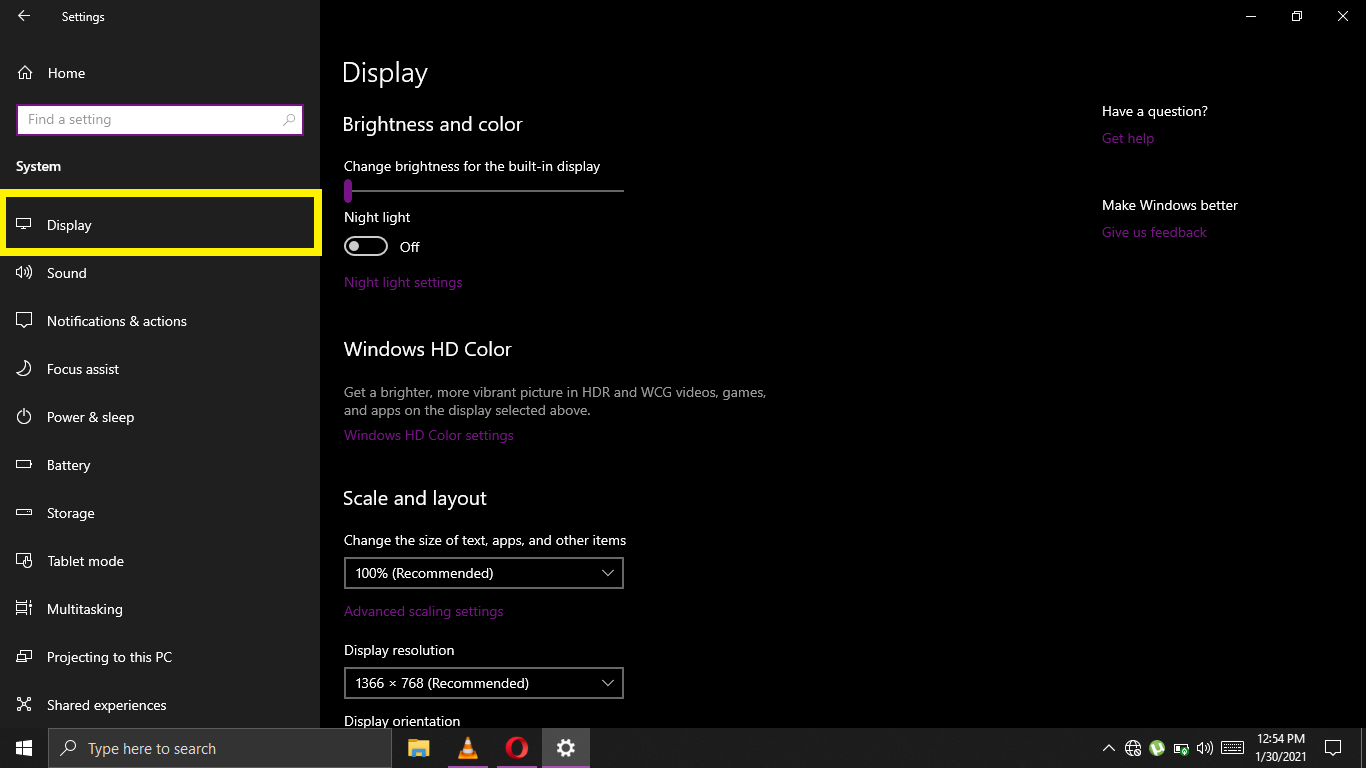Image resolution: width=1366 pixels, height=768 pixels.
Task: Click the Display orientation label
Action: [x=402, y=721]
